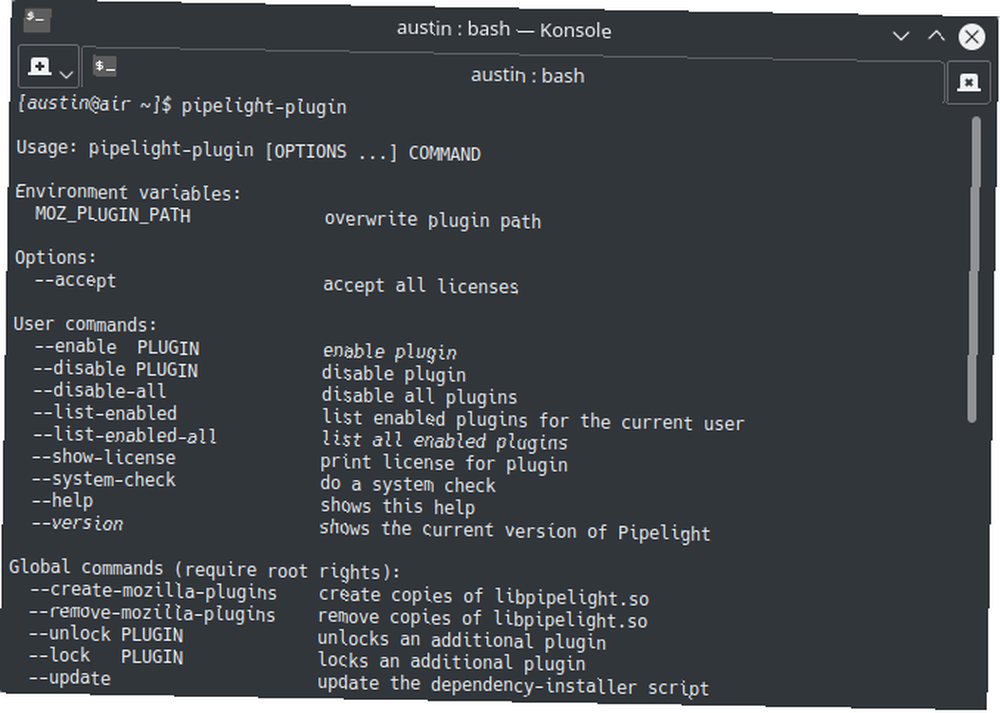Click the new tab icon button
The height and width of the screenshot is (713, 1000).
coord(40,66)
